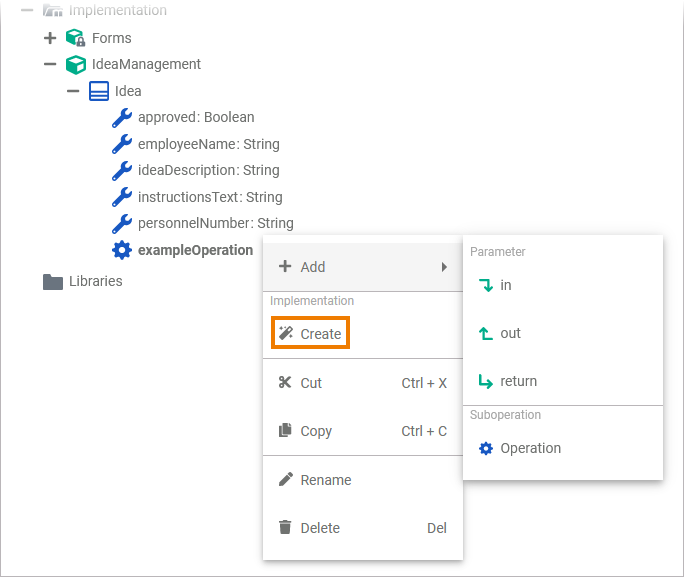Add a suboperation via Operation entry
The height and width of the screenshot is (577, 684).
530,448
